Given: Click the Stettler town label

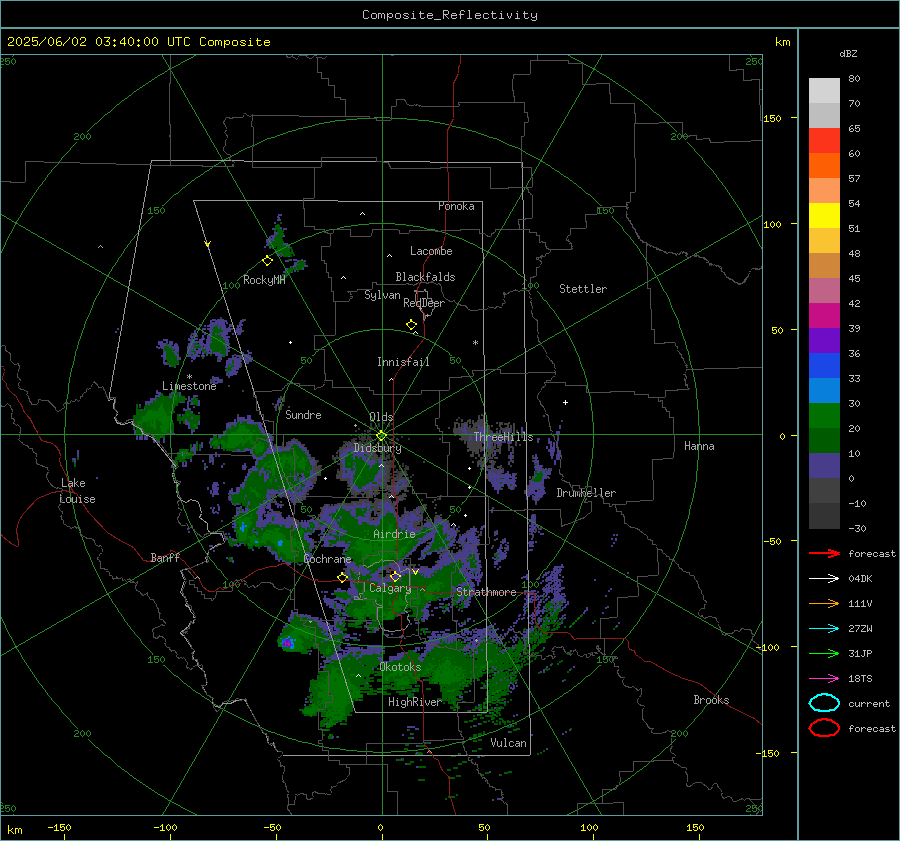Looking at the screenshot, I should [x=583, y=289].
